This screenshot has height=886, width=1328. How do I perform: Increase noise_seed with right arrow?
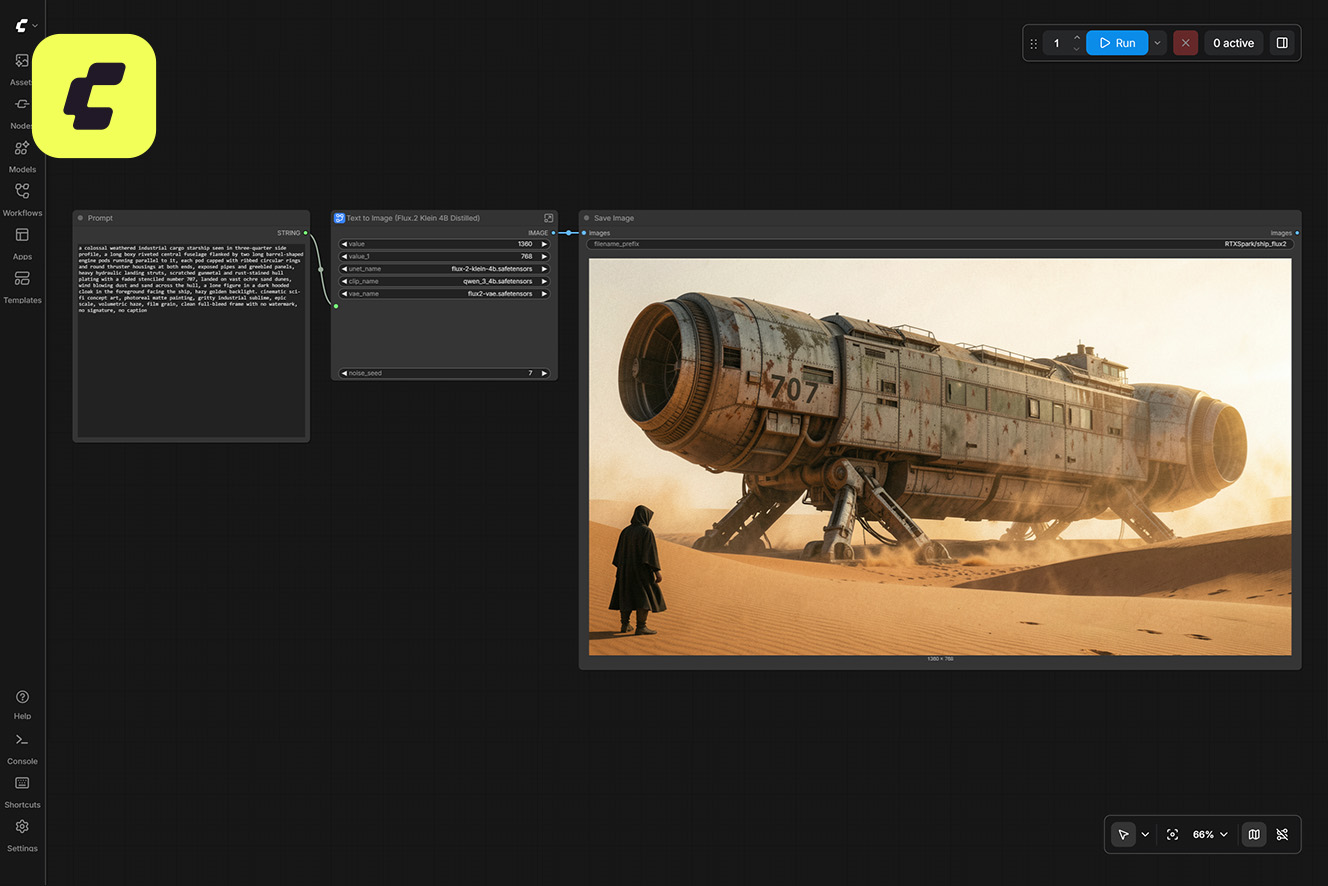tap(545, 373)
